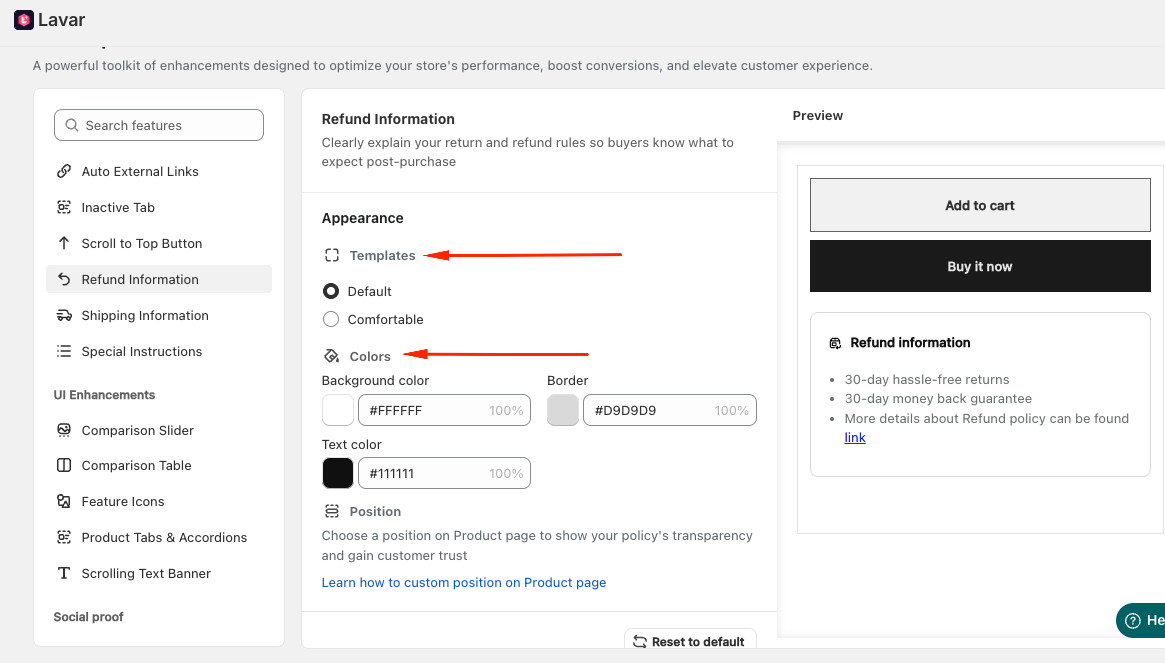1165x663 pixels.
Task: Open the Border color swatch picker
Action: coord(562,410)
